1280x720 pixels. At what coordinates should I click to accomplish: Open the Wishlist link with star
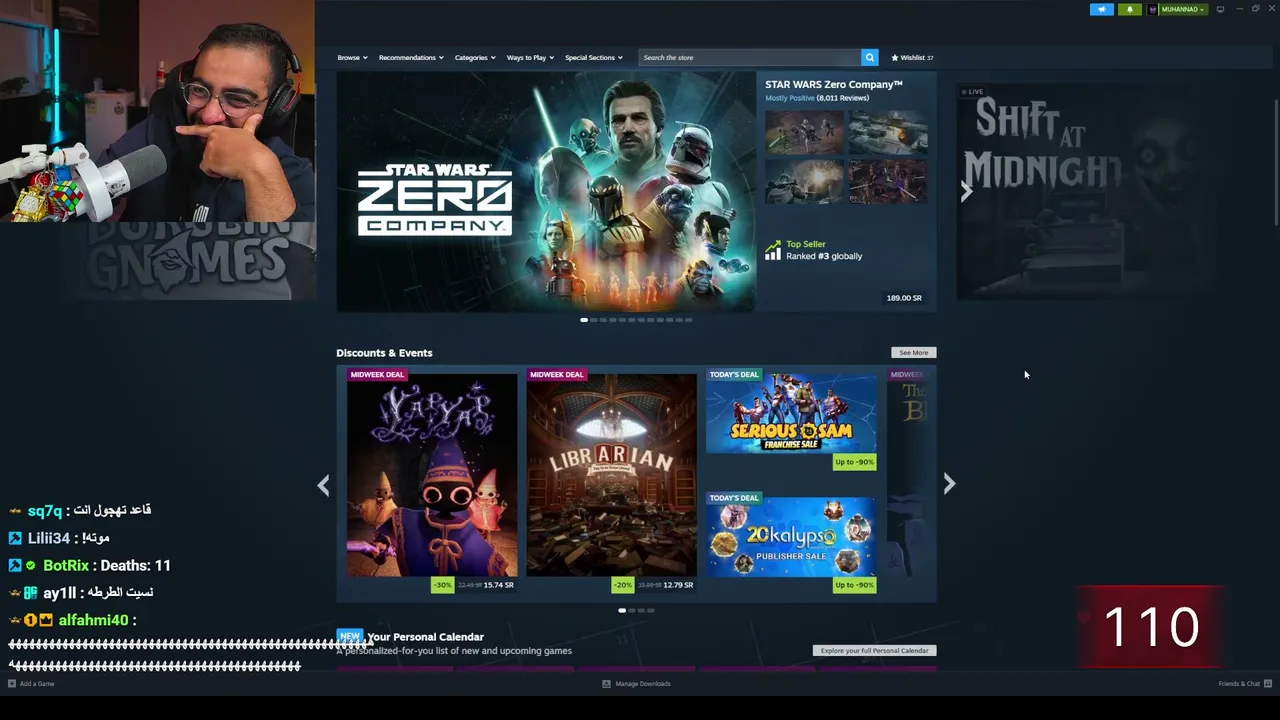[x=912, y=57]
